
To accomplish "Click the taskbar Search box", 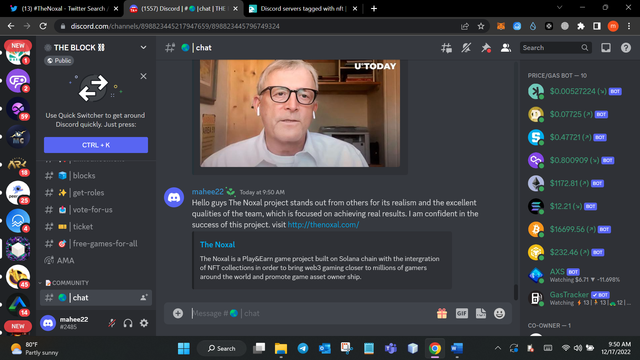I will [x=222, y=348].
